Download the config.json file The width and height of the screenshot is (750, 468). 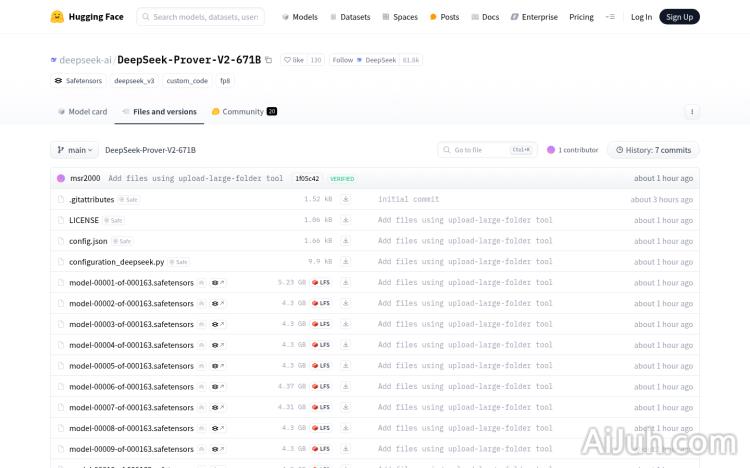pos(345,241)
